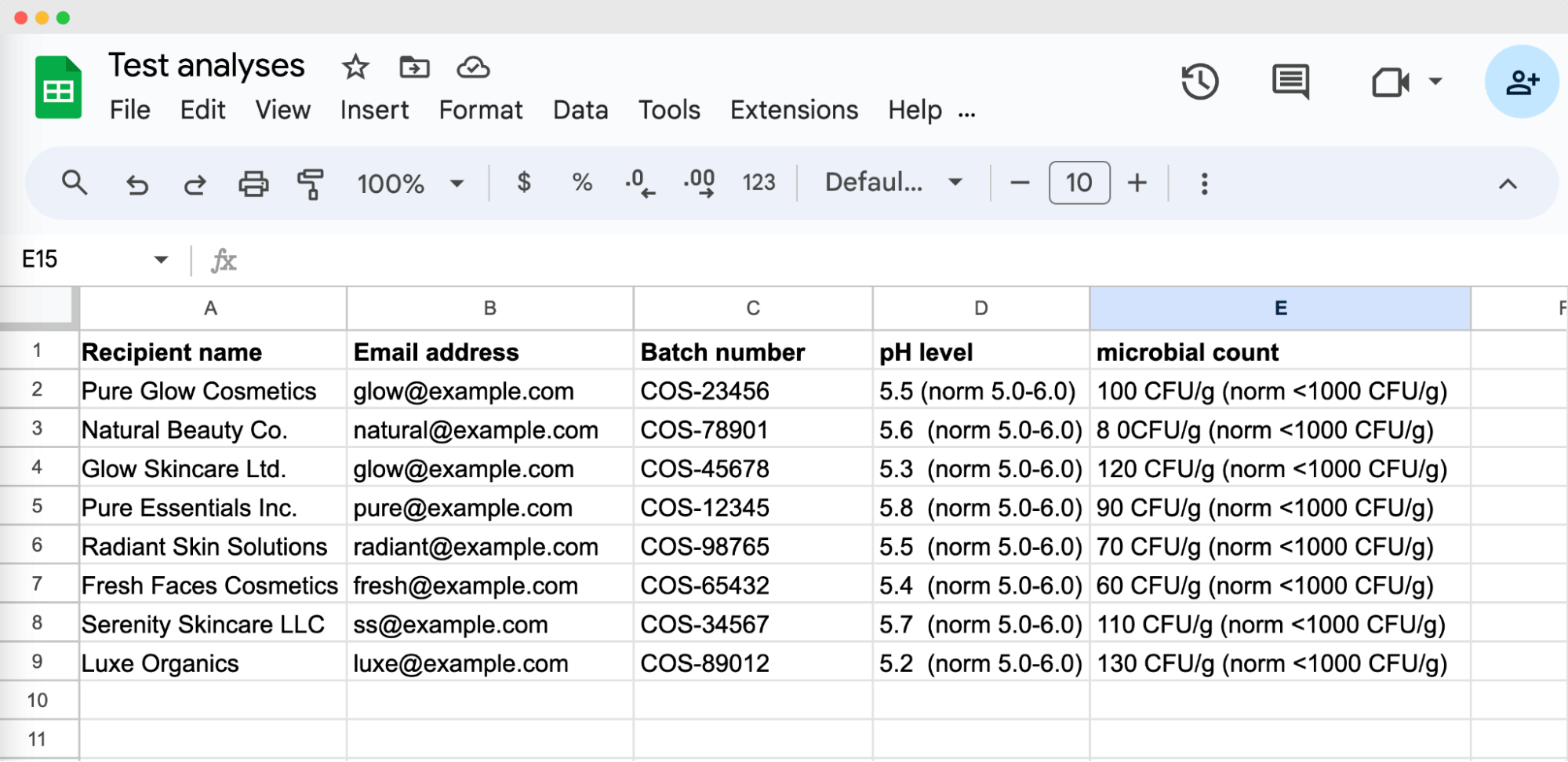The image size is (1568, 762).
Task: Open more number formats 123
Action: point(759,183)
